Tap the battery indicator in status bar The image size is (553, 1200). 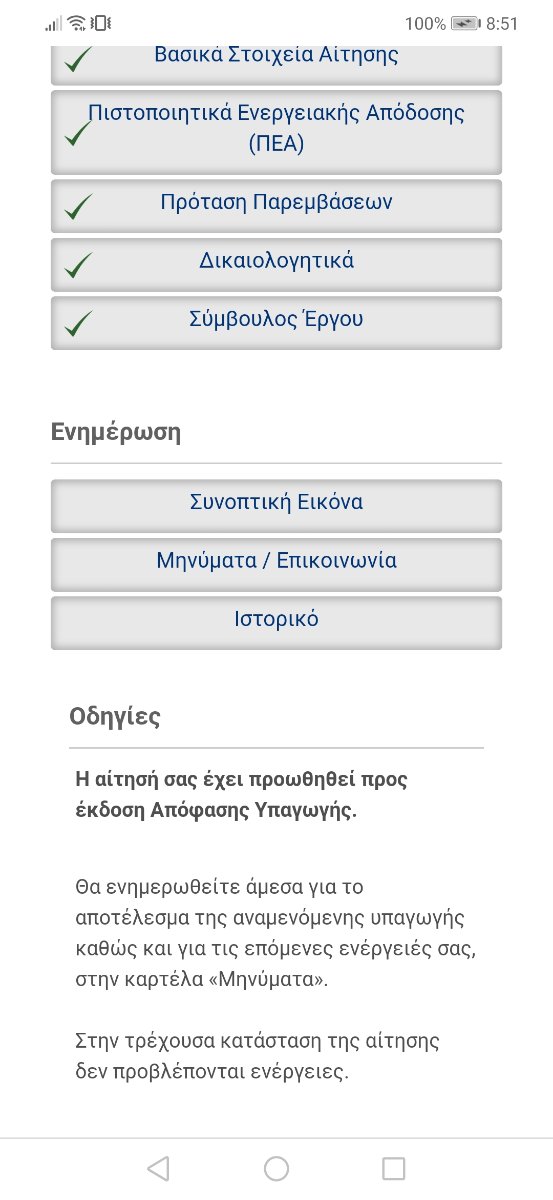(465, 23)
